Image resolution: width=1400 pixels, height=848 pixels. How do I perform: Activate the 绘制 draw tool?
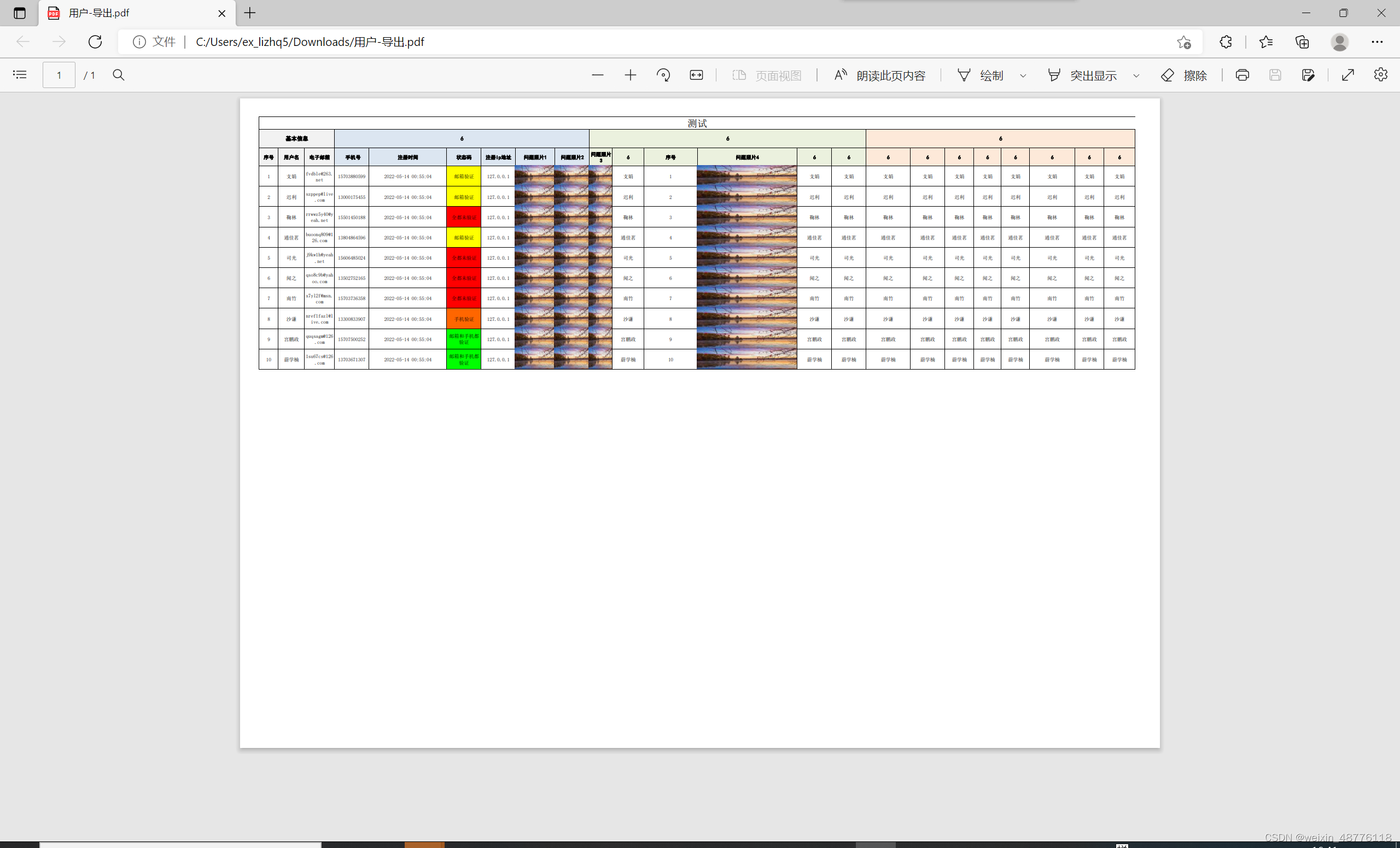981,75
